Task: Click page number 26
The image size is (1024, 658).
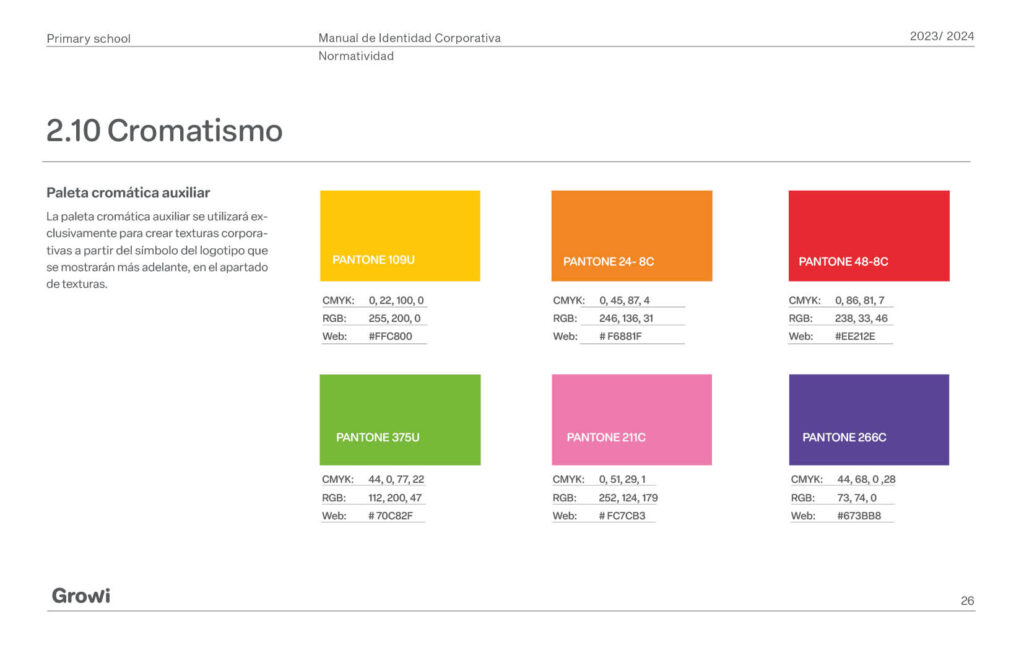Action: (x=967, y=601)
